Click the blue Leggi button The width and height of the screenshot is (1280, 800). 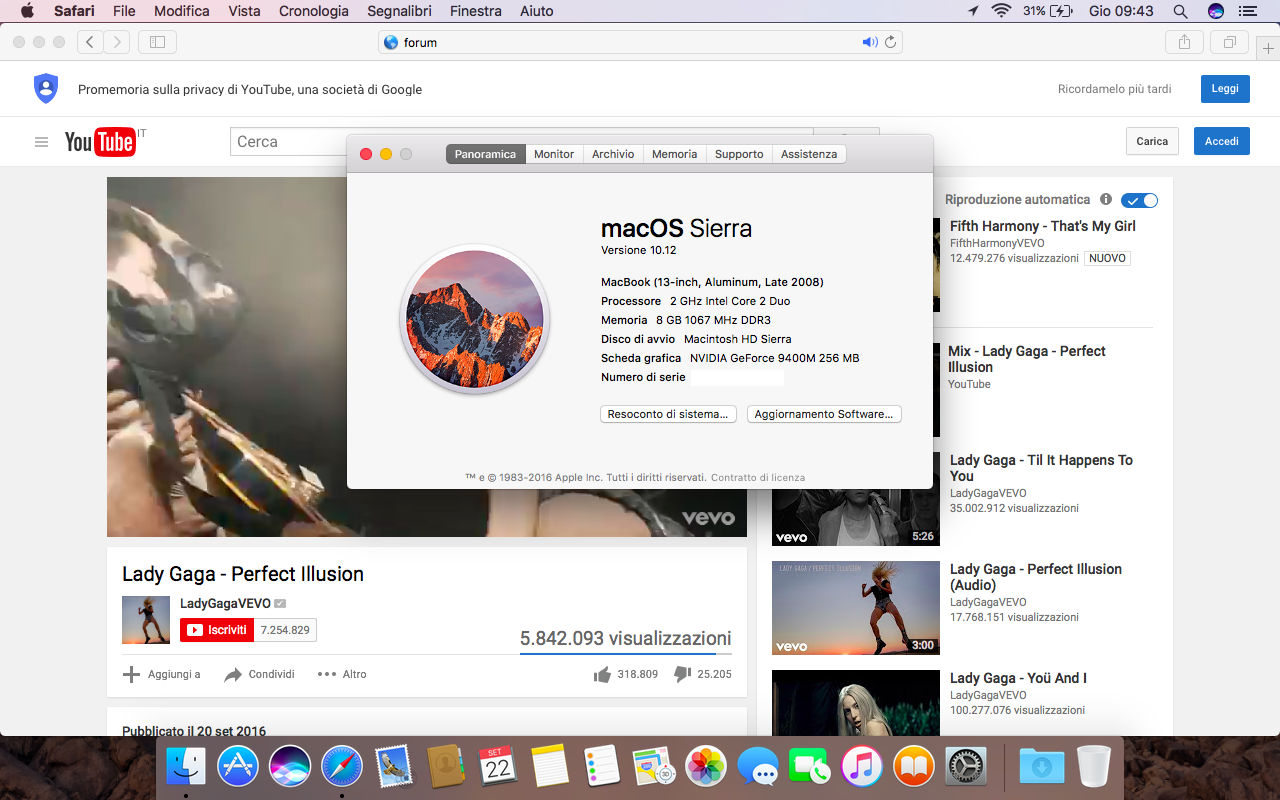[x=1225, y=89]
